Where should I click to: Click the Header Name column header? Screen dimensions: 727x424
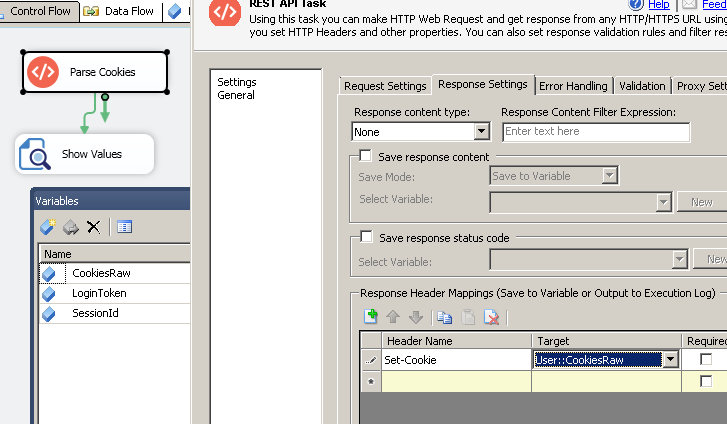(456, 341)
